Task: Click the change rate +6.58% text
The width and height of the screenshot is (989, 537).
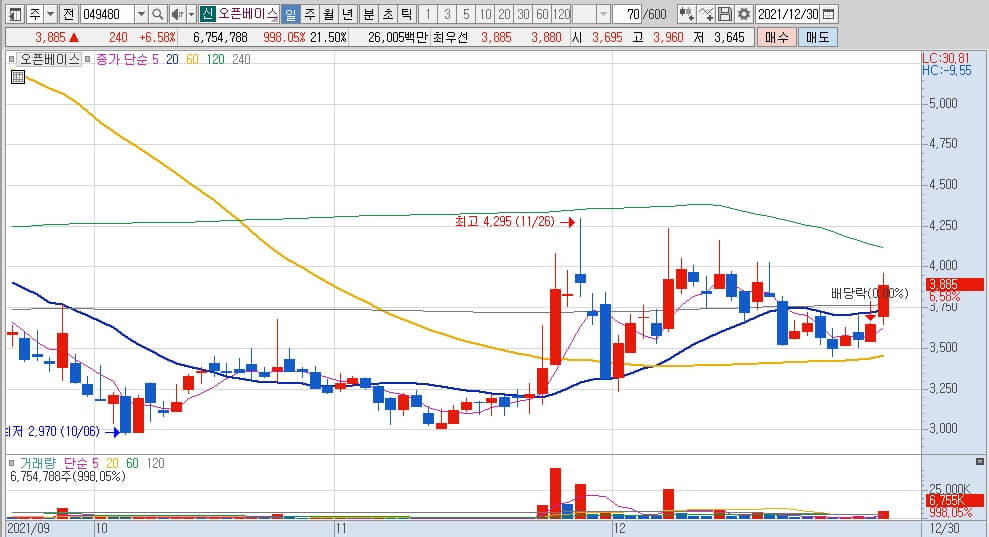Action: pyautogui.click(x=157, y=38)
